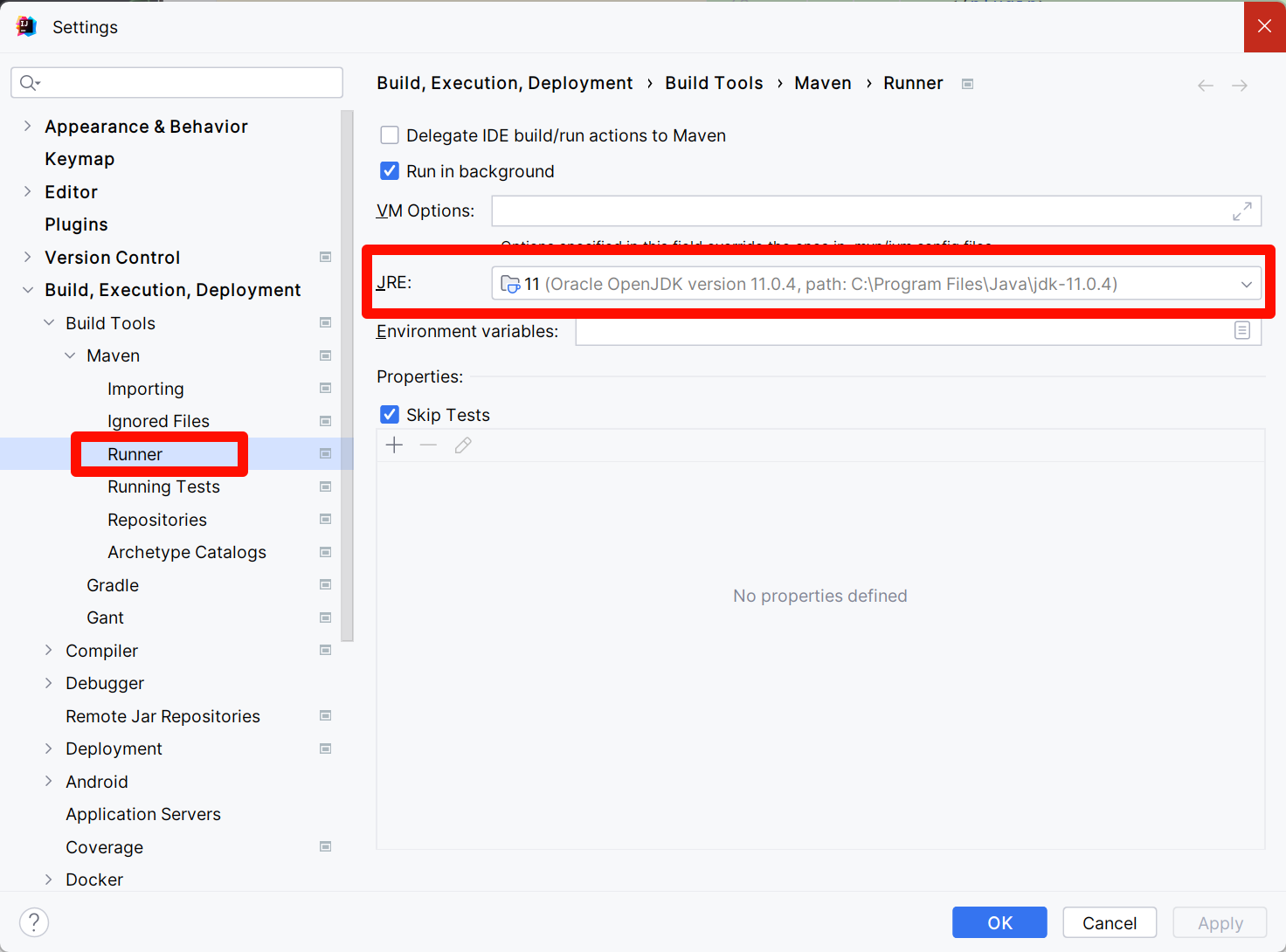Toggle the Skip Tests checkbox
Screen dimensions: 1286x952
coord(390,415)
